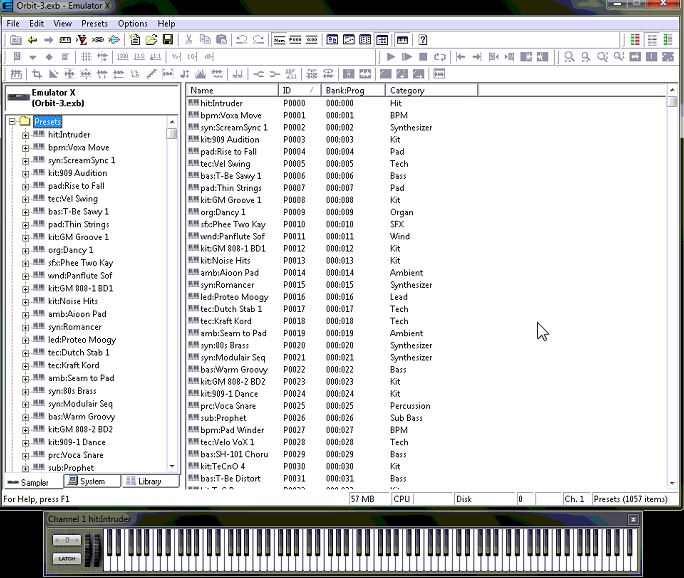Open the Options menu
Image resolution: width=684 pixels, height=578 pixels.
(x=133, y=24)
